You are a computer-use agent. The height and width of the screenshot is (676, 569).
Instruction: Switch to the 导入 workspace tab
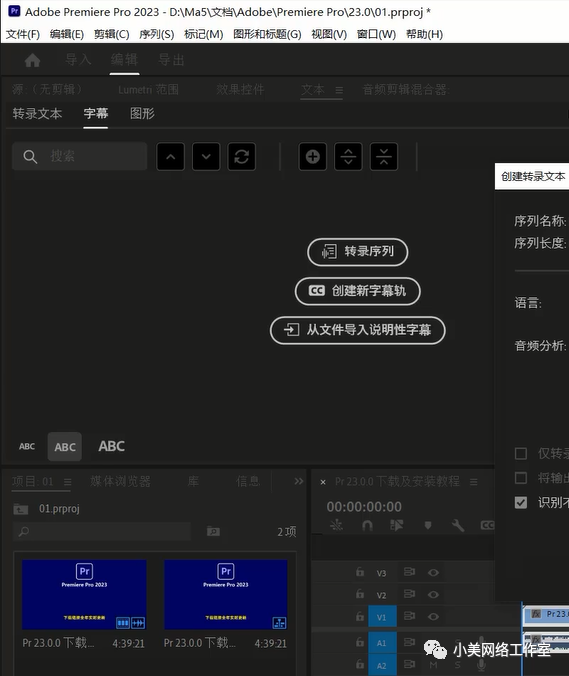(78, 60)
